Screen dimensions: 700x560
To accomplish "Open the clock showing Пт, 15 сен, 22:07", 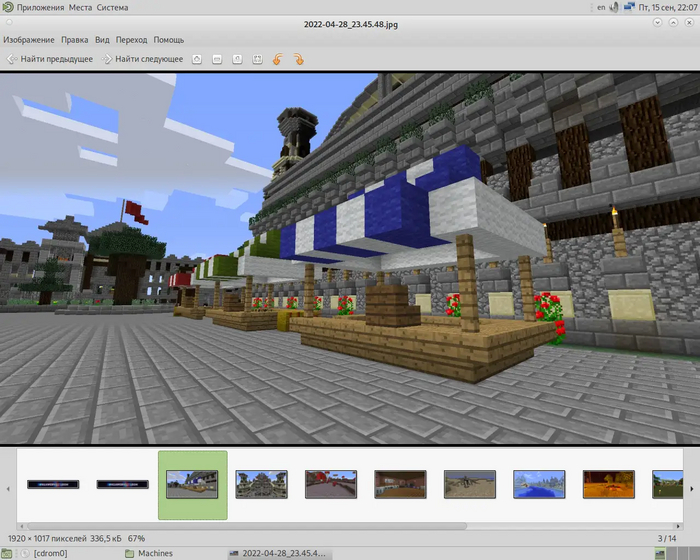I will (x=667, y=7).
